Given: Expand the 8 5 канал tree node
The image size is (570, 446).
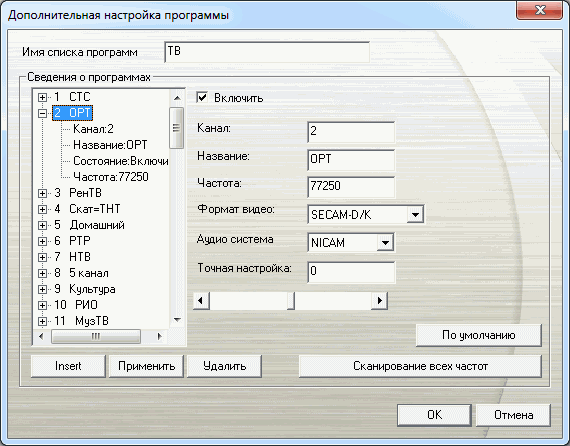Looking at the screenshot, I should pos(43,273).
